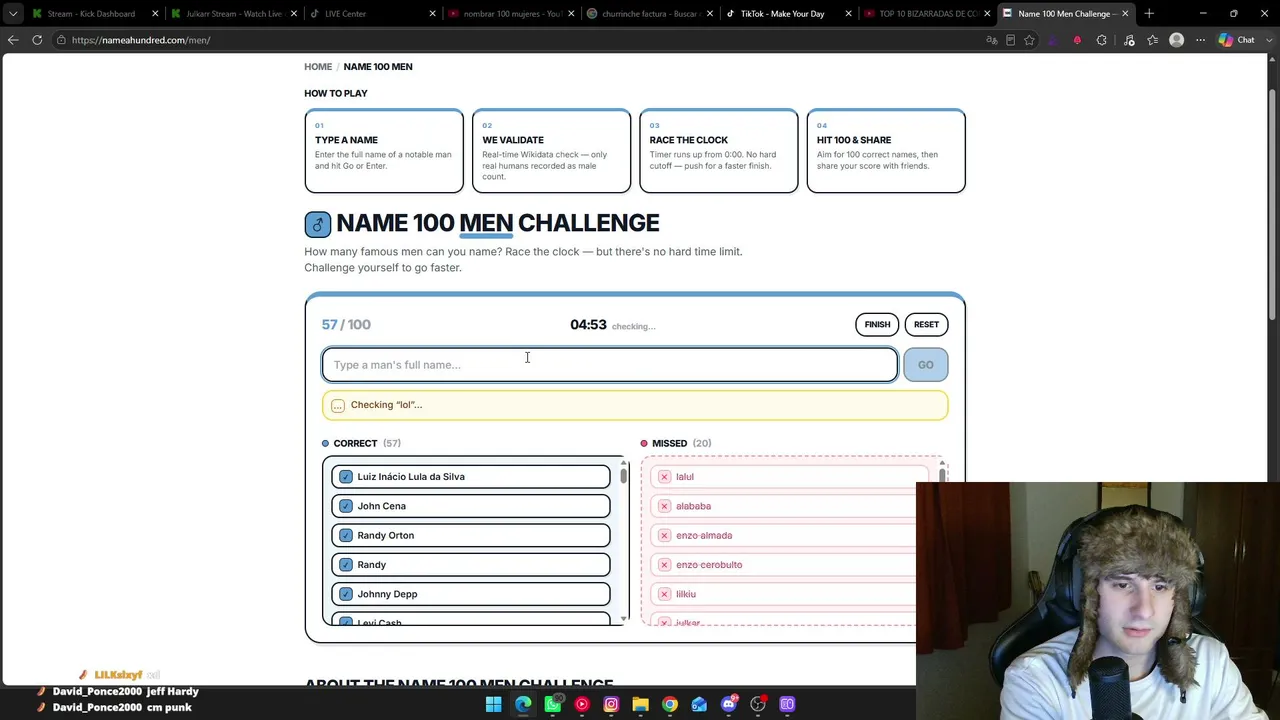Open a new browser tab
1280x720 pixels.
coord(1149,13)
